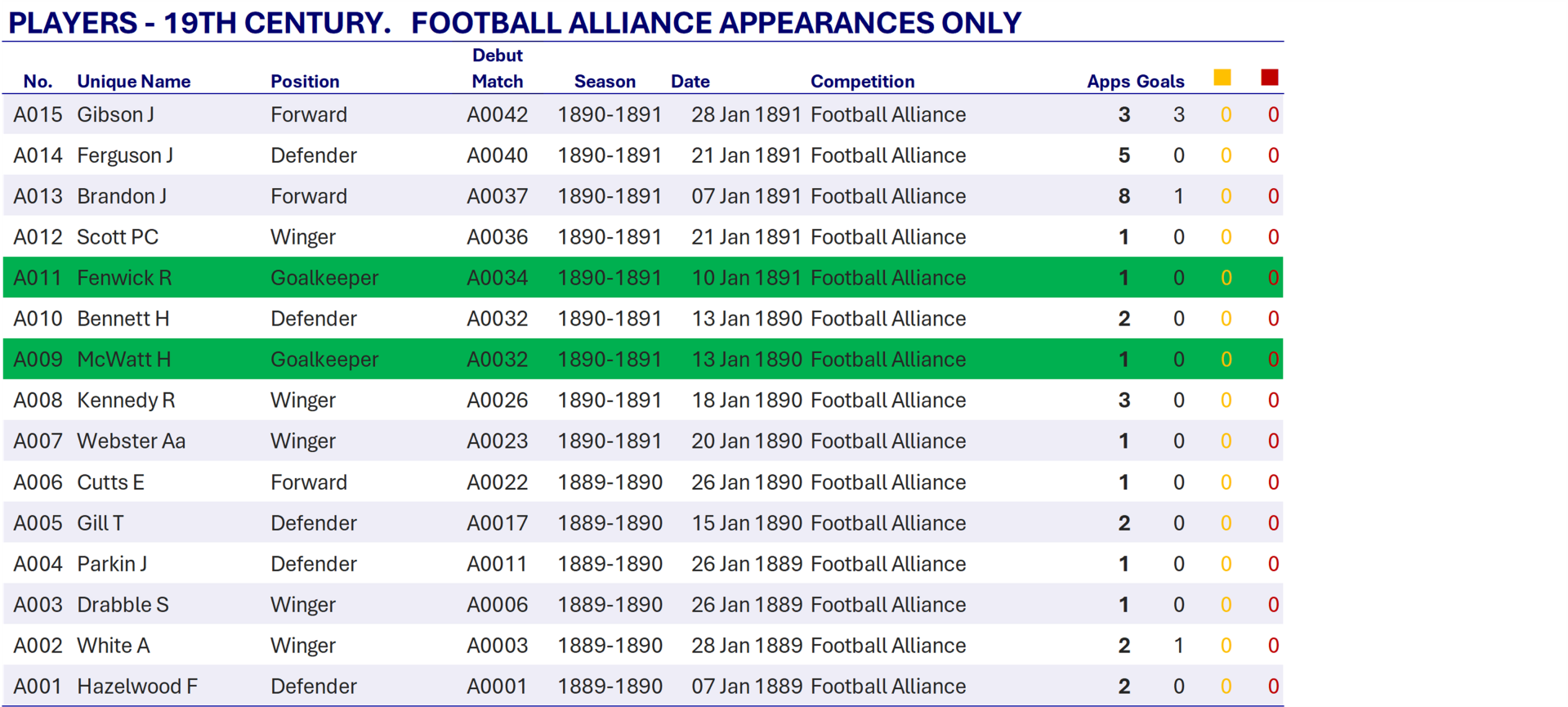
Task: Click the Apps column header
Action: pos(1108,82)
